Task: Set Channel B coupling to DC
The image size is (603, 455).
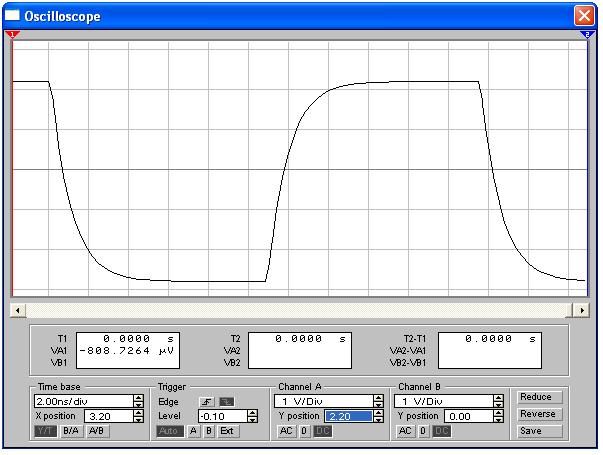Action: [441, 431]
